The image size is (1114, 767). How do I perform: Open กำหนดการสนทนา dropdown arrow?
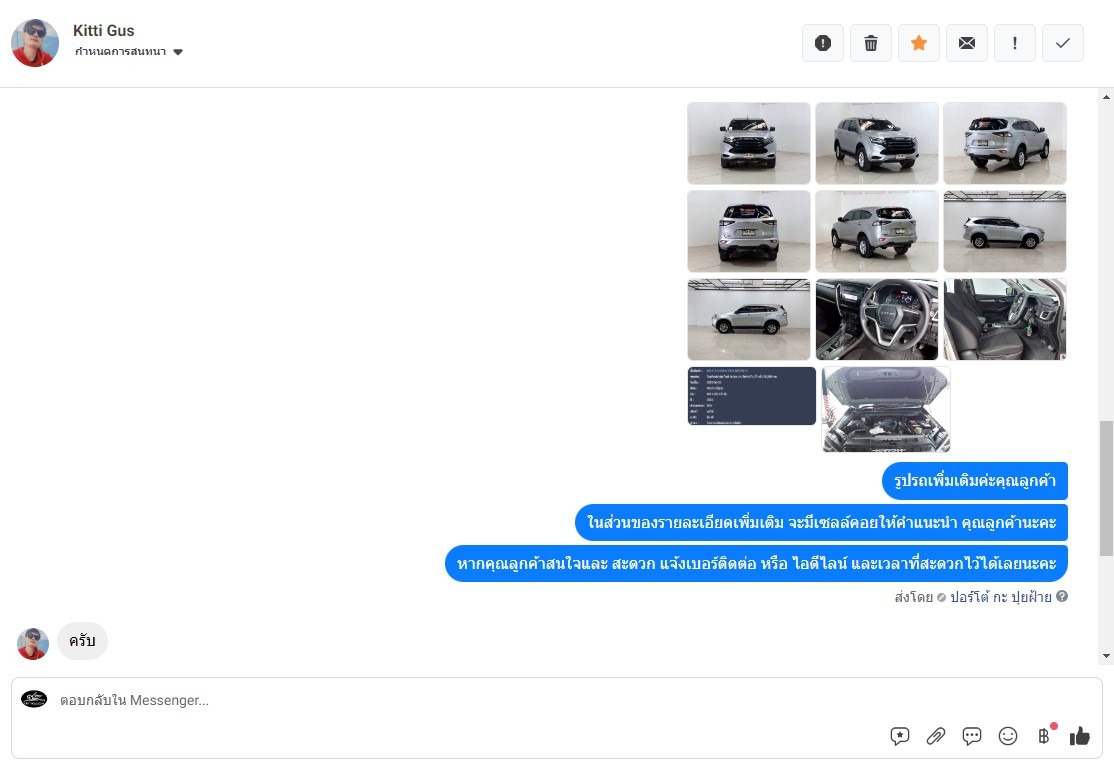(178, 52)
